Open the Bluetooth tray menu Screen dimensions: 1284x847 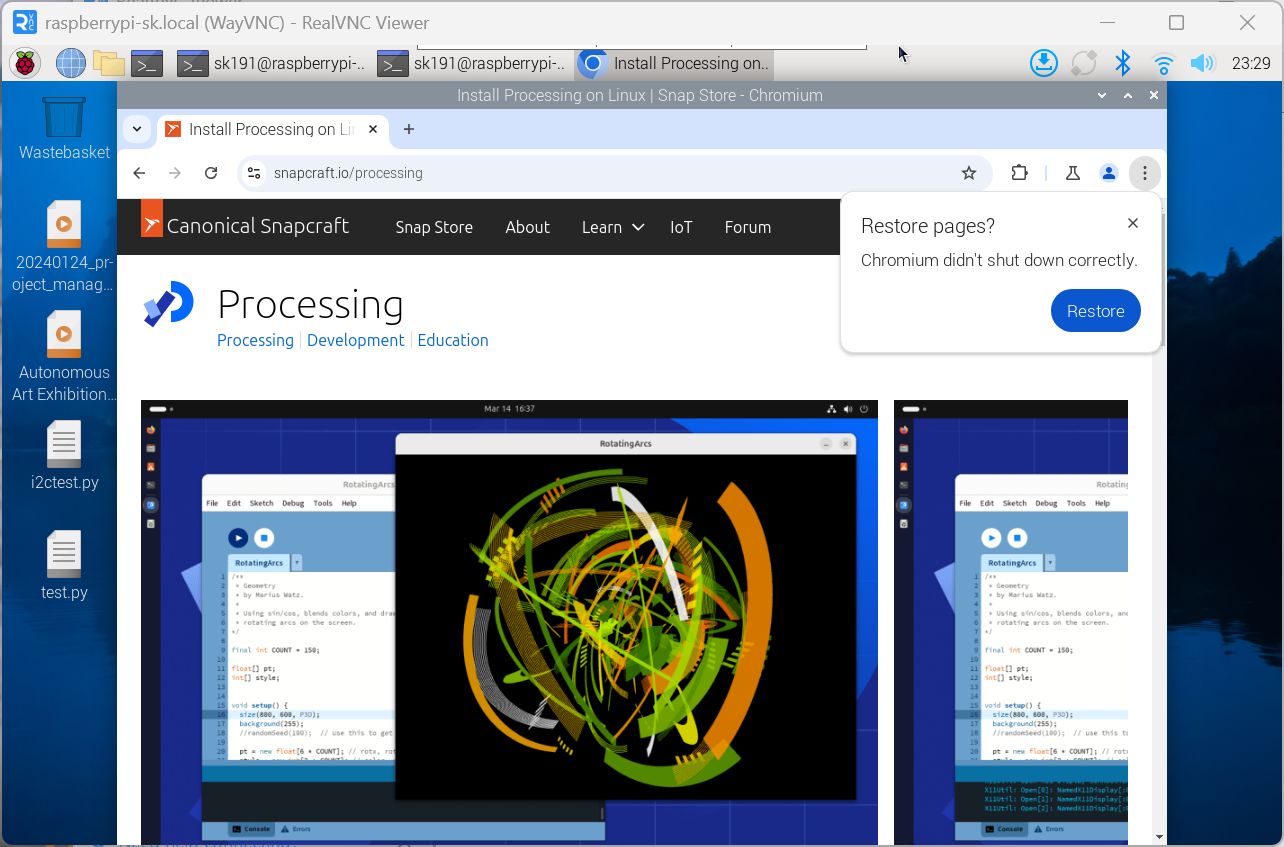pos(1123,63)
